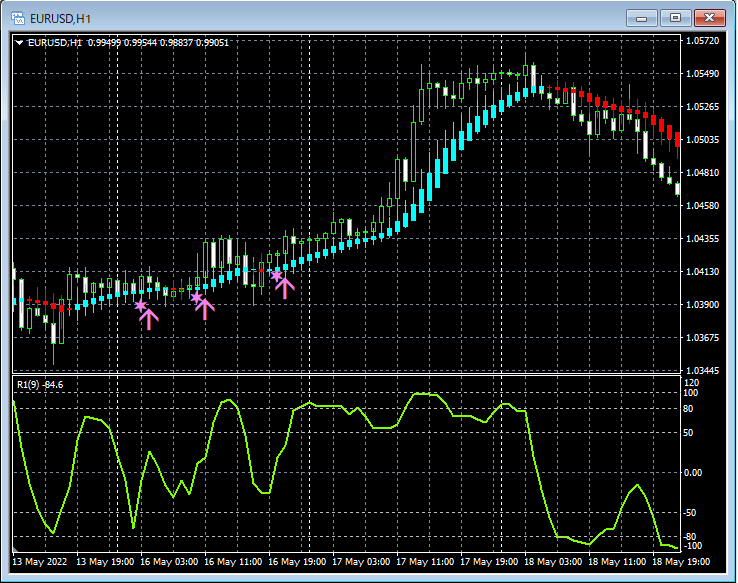Click the 17 May 19:00 time label
Image resolution: width=738 pixels, height=583 pixels.
coord(489,561)
